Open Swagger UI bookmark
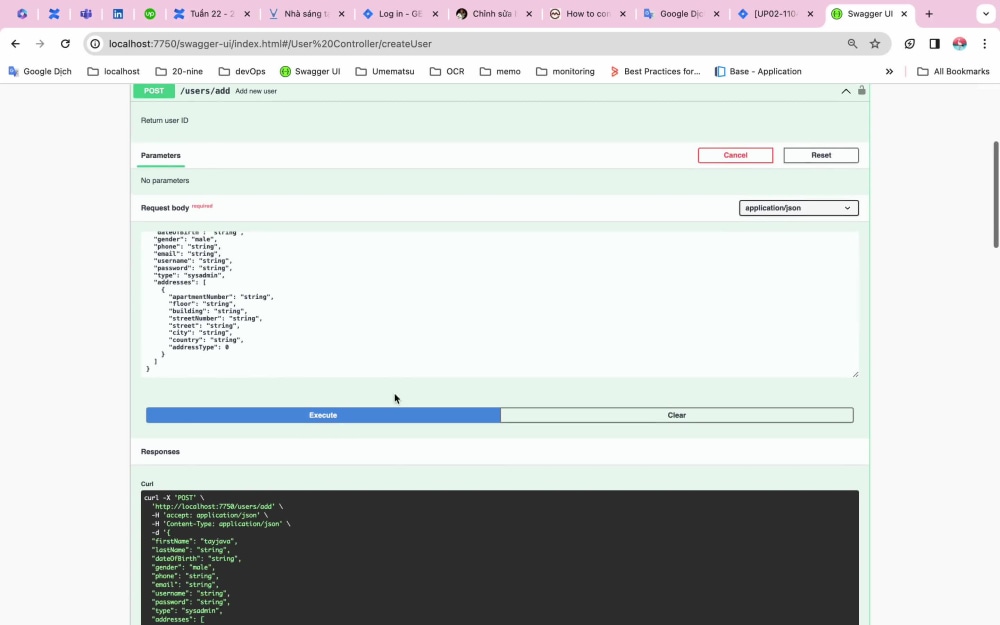This screenshot has width=1000, height=625. point(310,71)
